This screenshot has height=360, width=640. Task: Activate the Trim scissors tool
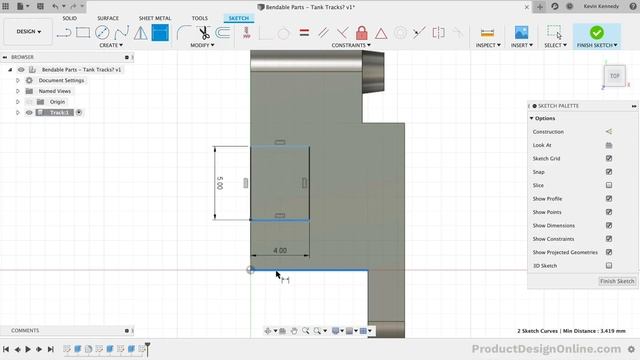(x=203, y=33)
